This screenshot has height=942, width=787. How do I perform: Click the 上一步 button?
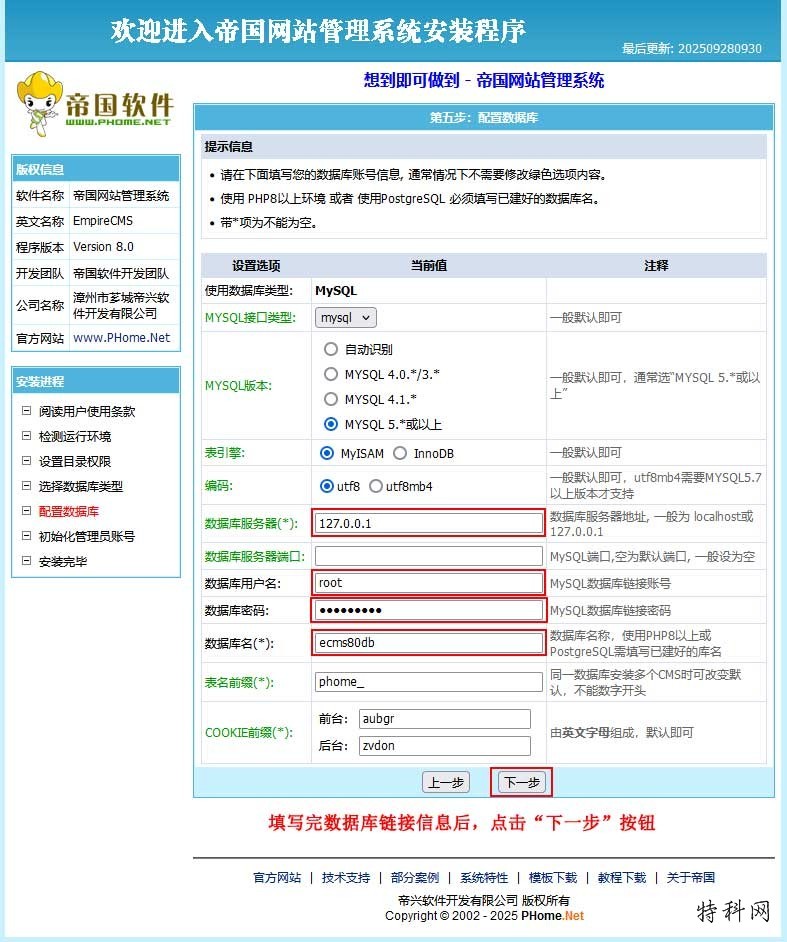(x=446, y=783)
